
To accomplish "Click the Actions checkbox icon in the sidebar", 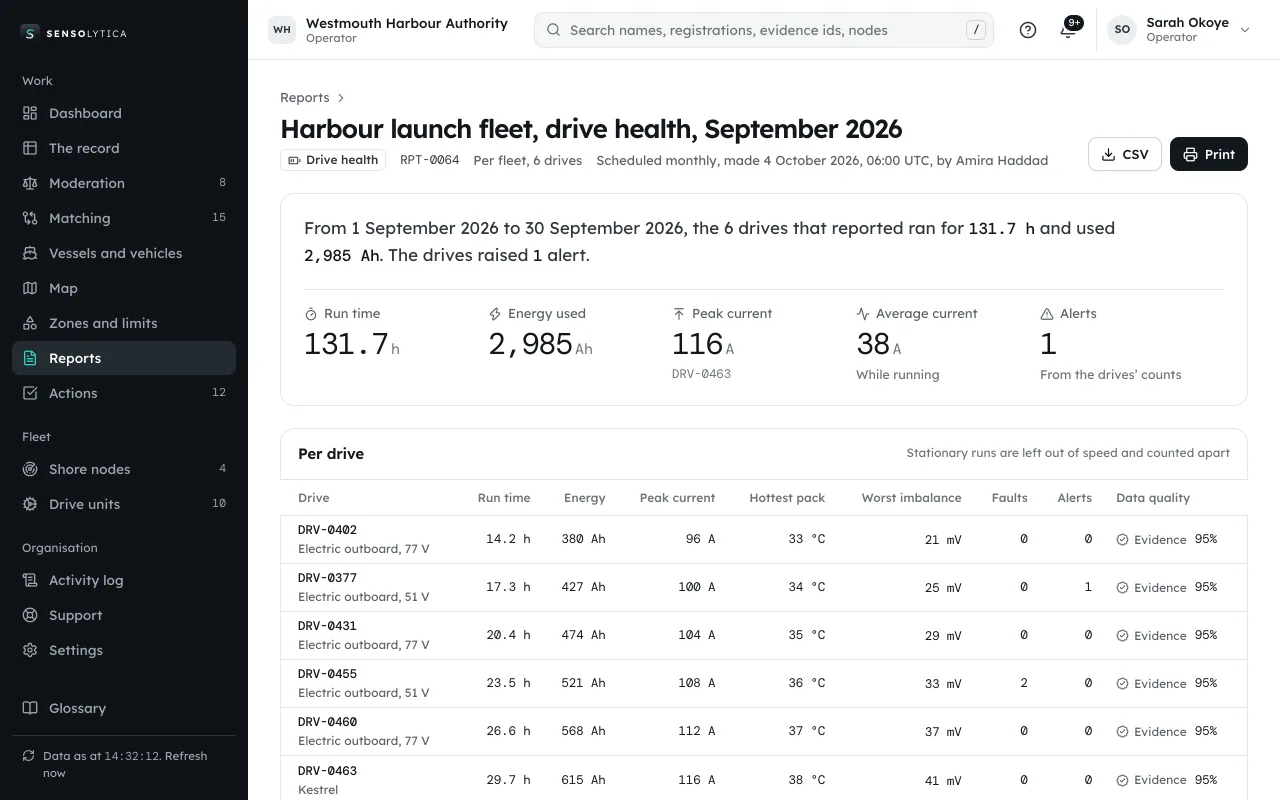I will [x=30, y=393].
